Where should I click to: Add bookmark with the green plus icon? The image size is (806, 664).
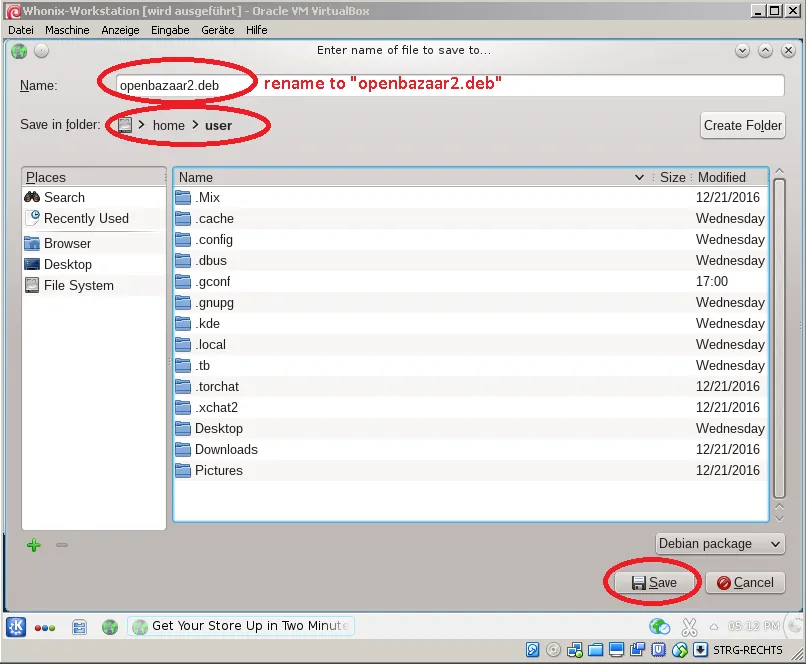click(x=33, y=545)
